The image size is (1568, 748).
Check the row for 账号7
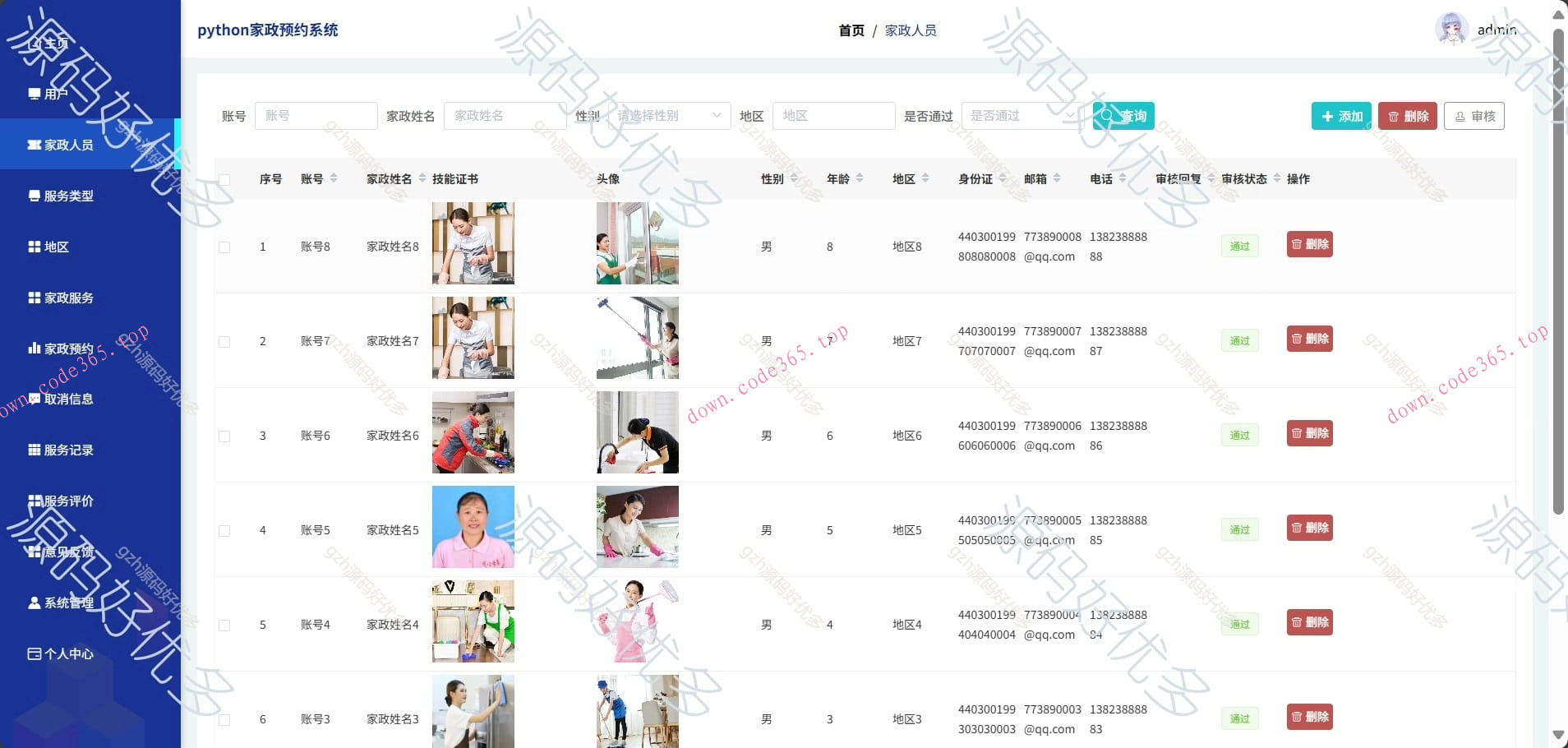pos(224,341)
